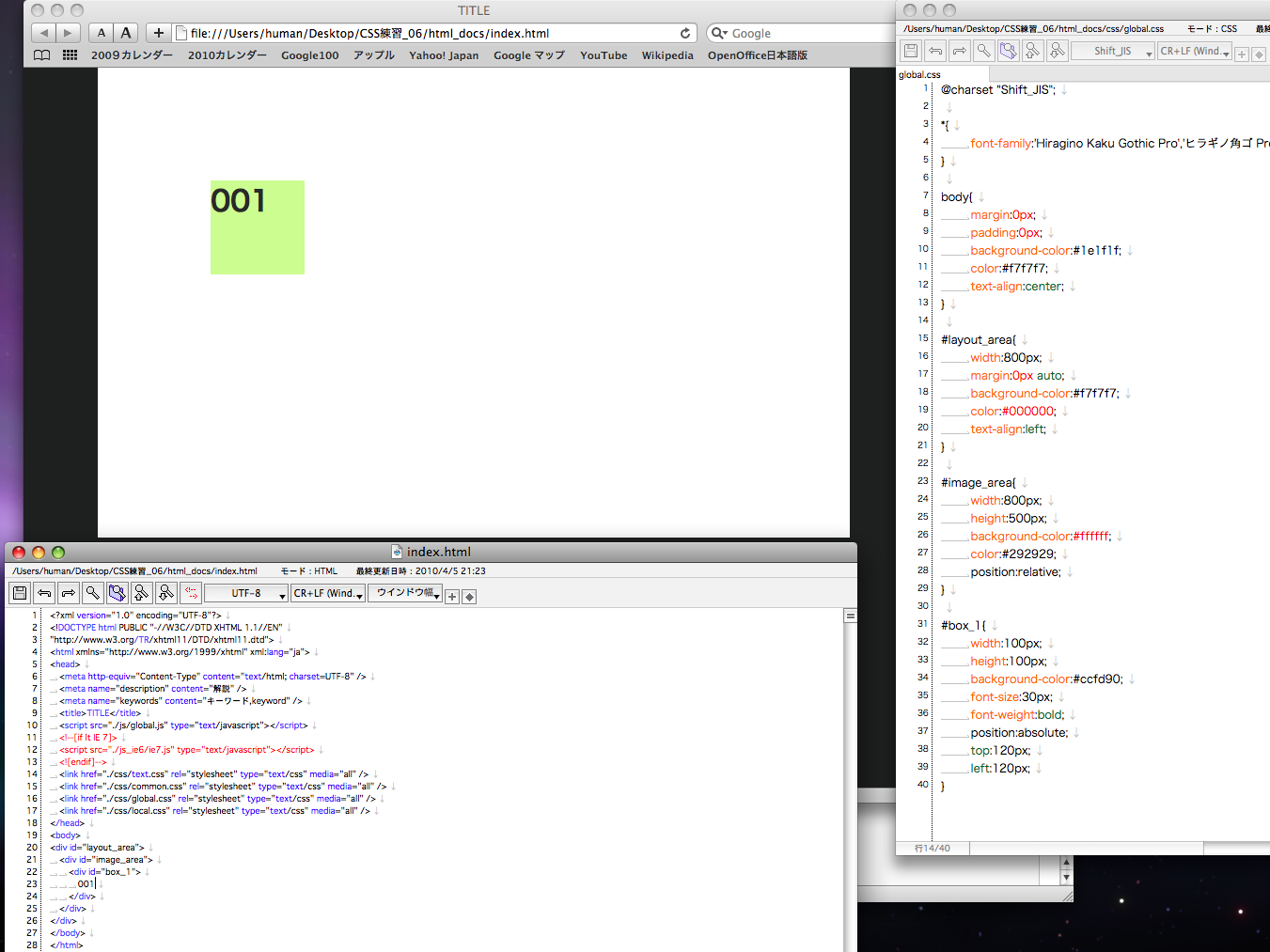Screen dimensions: 1270x952
Task: Open the bookmarks book icon in Safari
Action: click(42, 55)
